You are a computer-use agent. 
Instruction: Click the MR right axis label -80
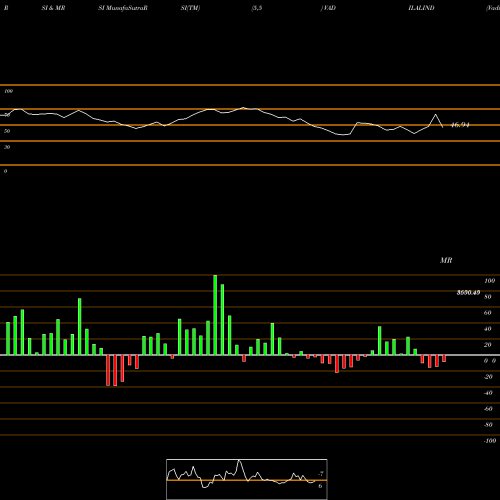point(488,425)
